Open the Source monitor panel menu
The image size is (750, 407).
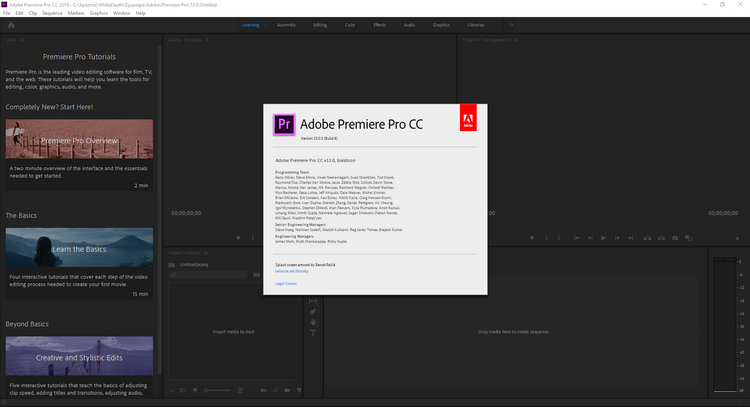click(x=207, y=40)
